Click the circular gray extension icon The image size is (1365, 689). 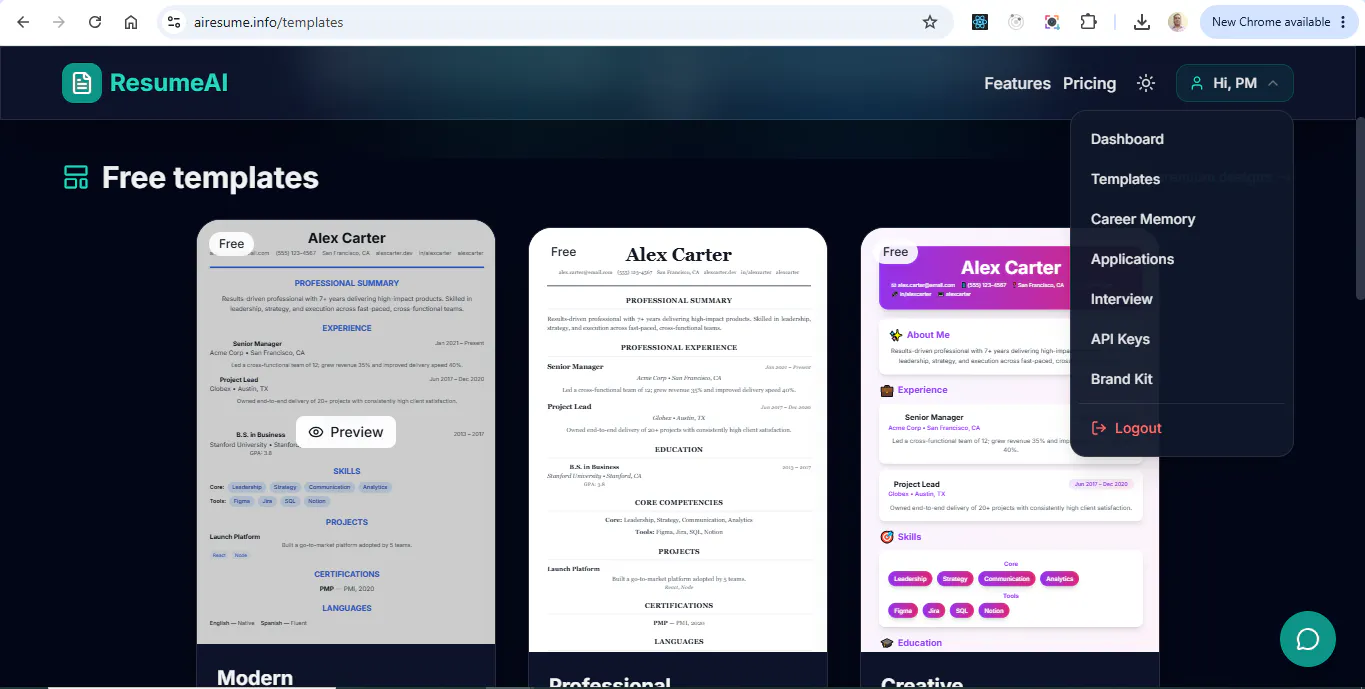point(1016,22)
